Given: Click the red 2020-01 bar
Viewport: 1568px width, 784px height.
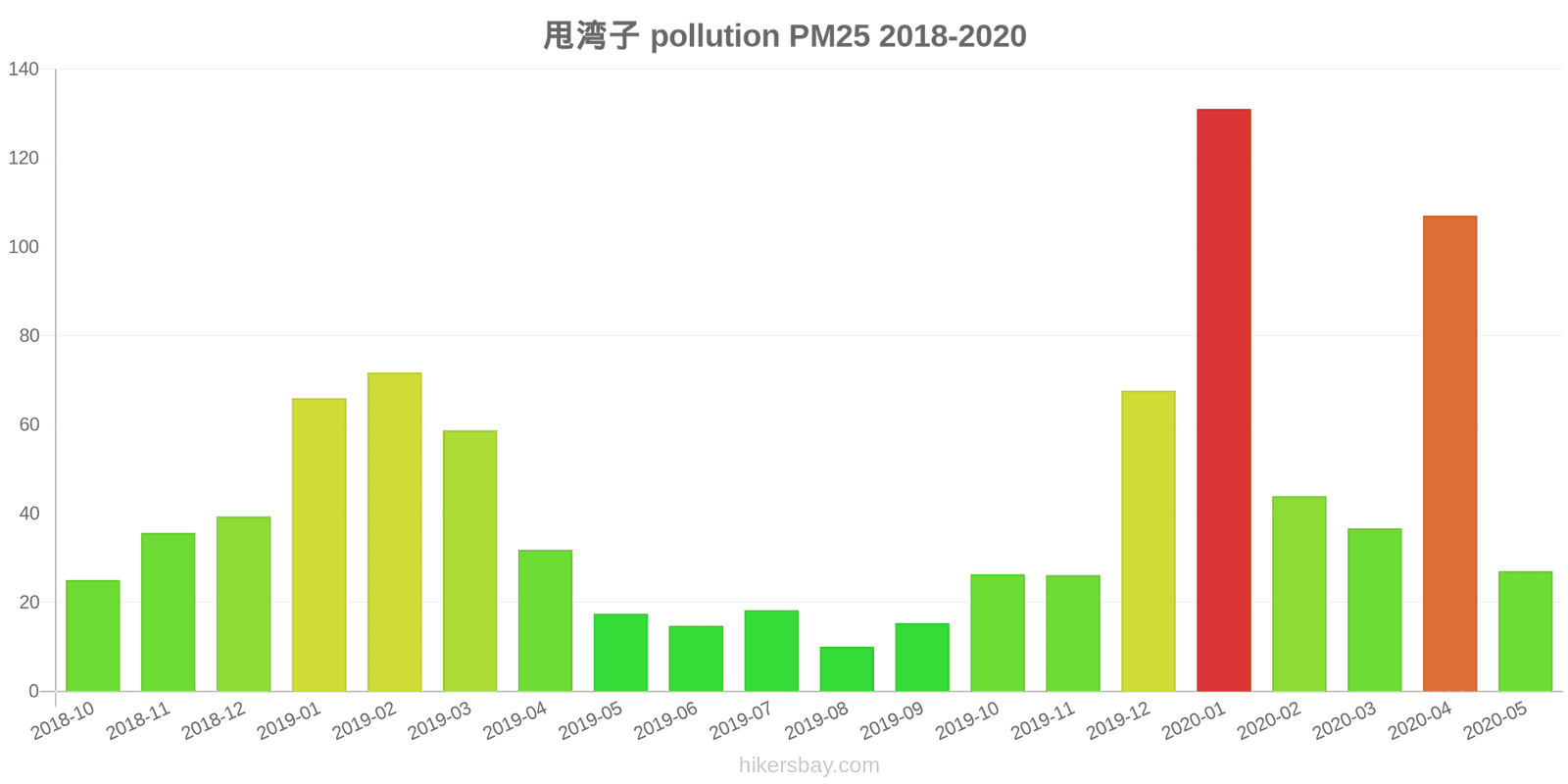Looking at the screenshot, I should (x=1223, y=400).
